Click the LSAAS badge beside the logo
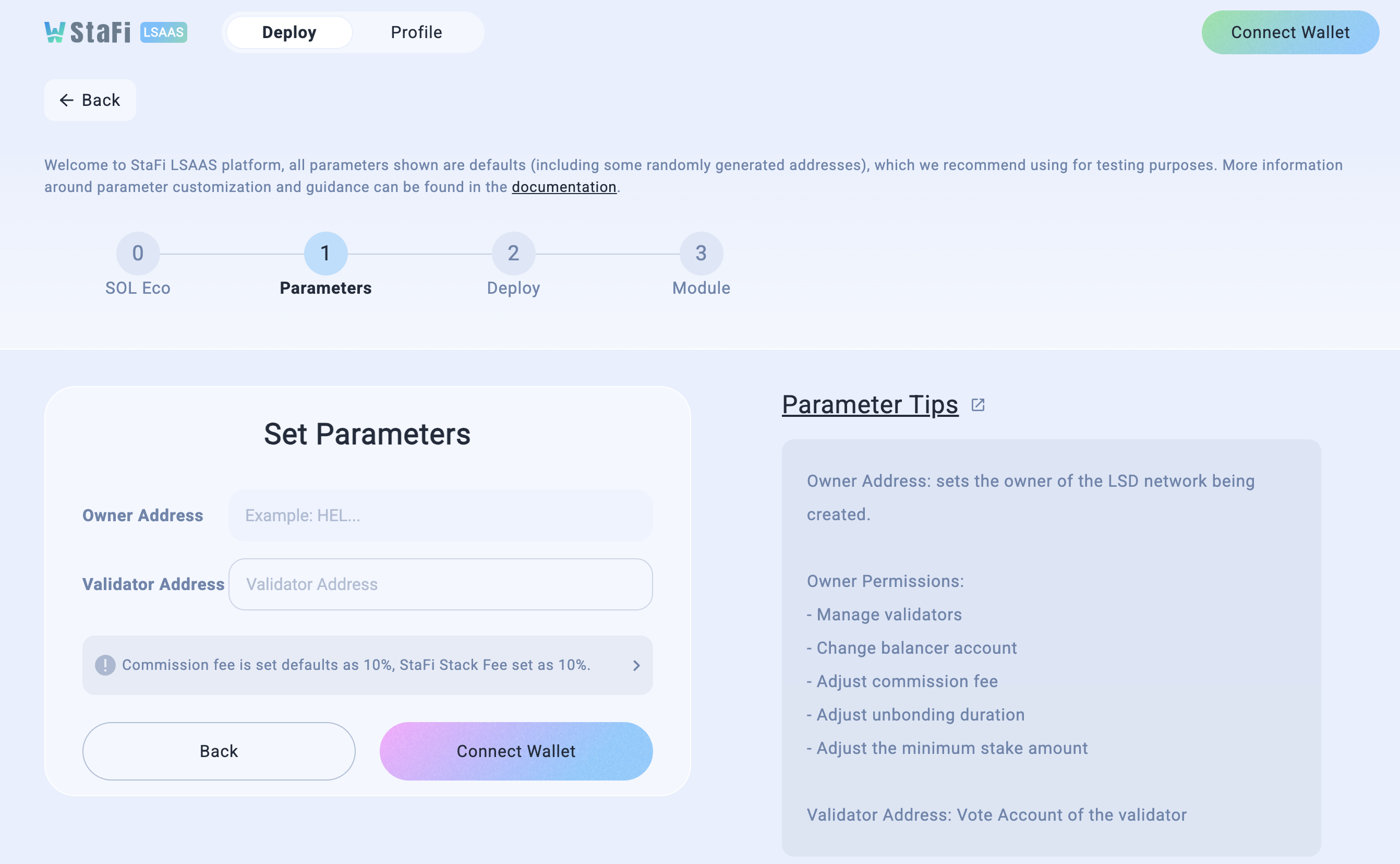Screen dimensions: 1400x864 coord(163,32)
